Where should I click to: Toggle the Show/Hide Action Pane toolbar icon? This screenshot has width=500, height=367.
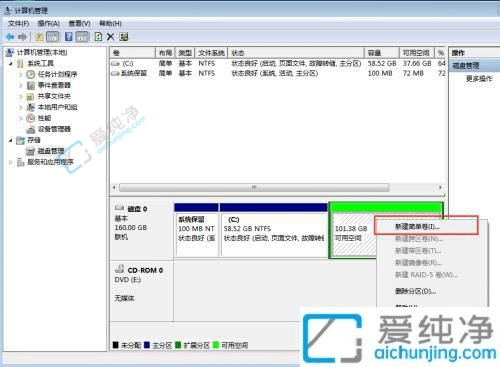pyautogui.click(x=83, y=37)
